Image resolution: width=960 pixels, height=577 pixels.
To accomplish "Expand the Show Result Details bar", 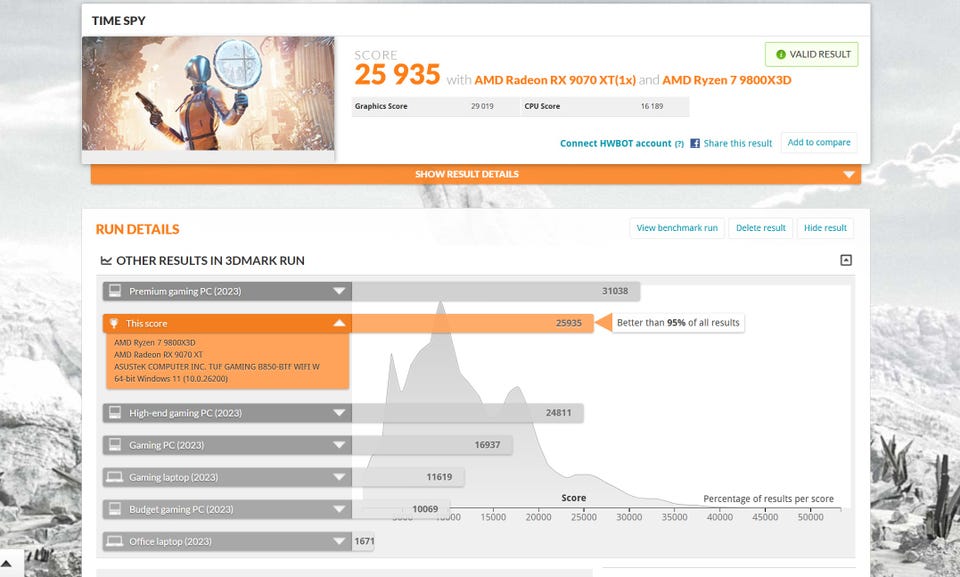I will tap(476, 174).
